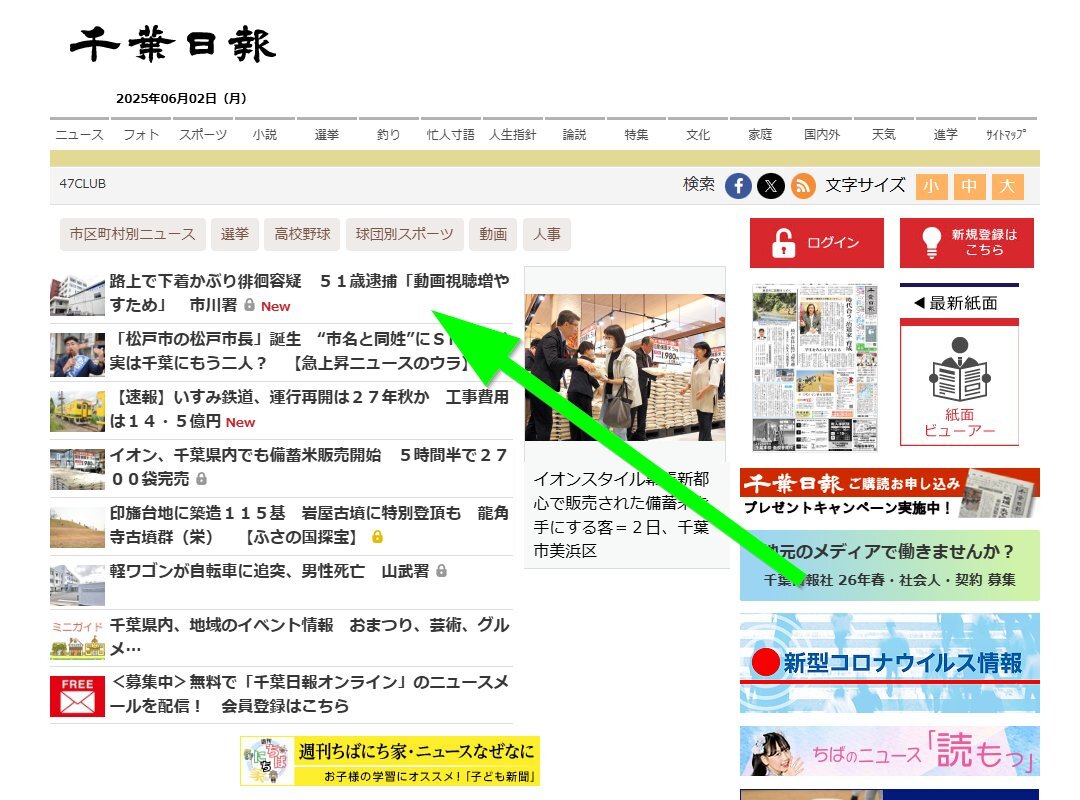The height and width of the screenshot is (800, 1080).
Task: Click the 検索 search link
Action: 699,185
